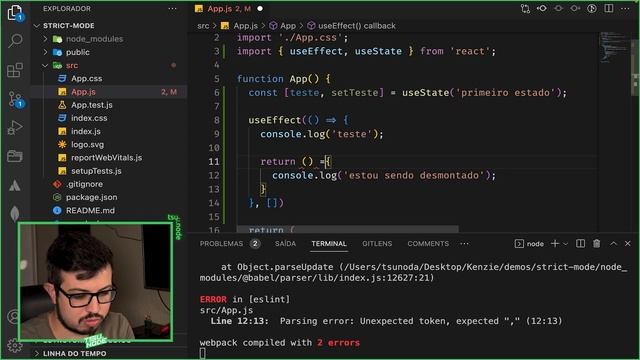This screenshot has height=360, width=640.
Task: Kill terminal with trash icon
Action: [596, 244]
